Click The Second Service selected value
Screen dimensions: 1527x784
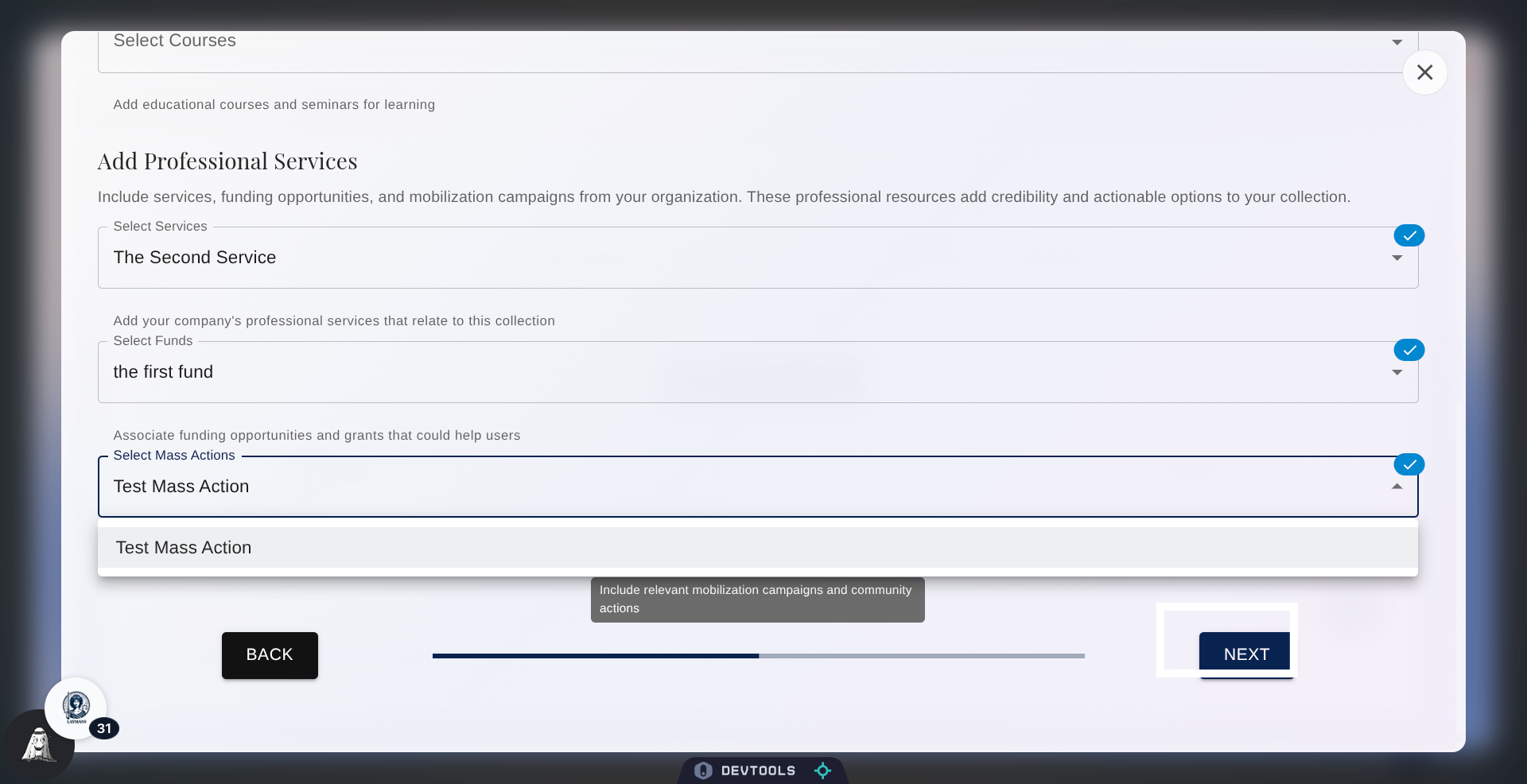point(195,258)
